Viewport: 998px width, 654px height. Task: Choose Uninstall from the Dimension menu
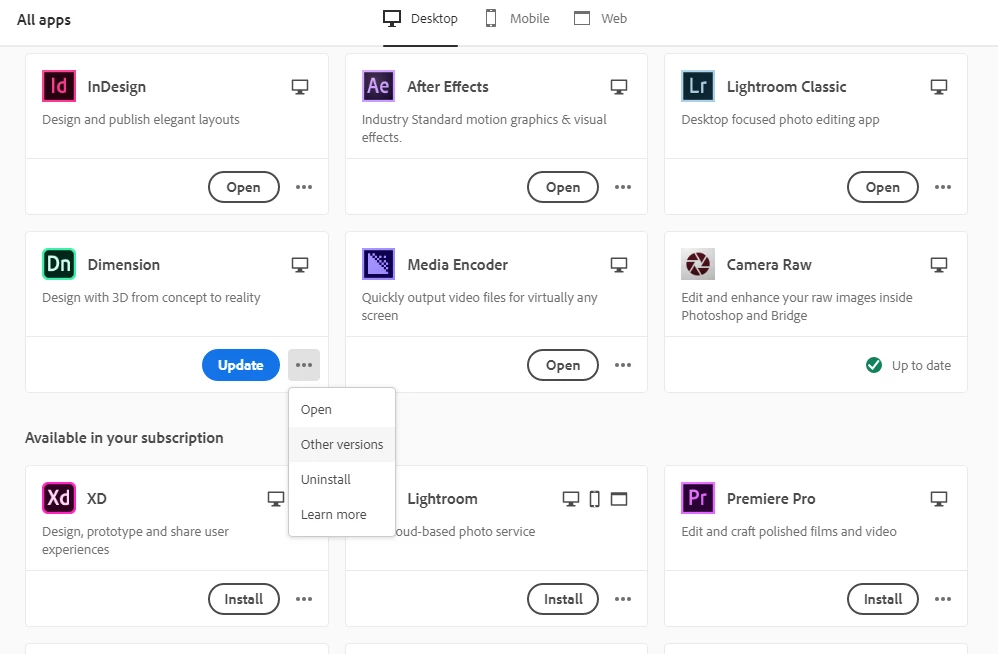click(x=342, y=480)
